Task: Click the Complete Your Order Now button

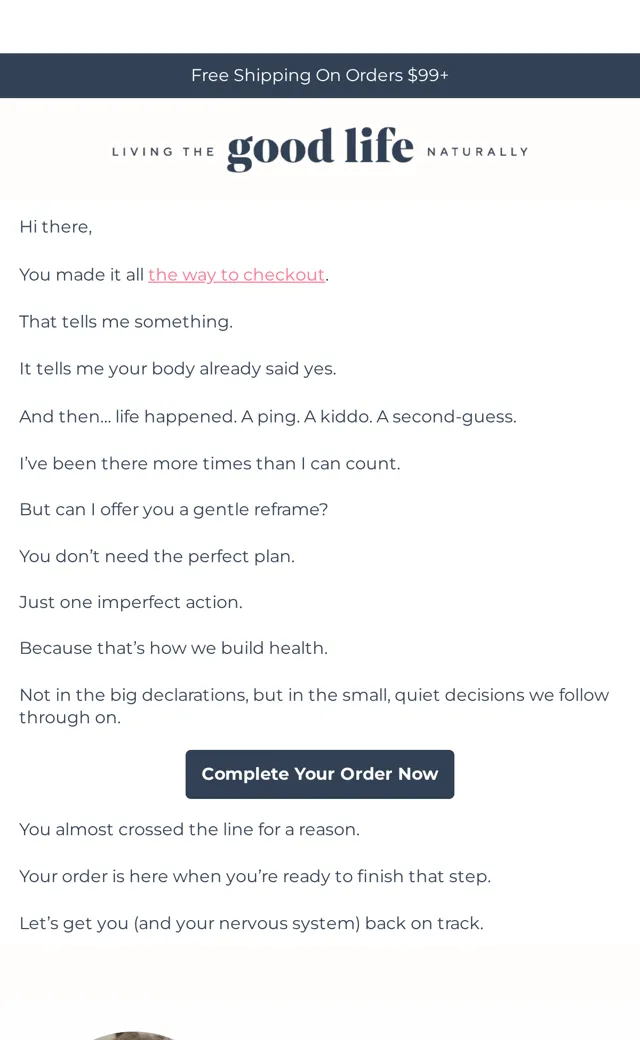Action: click(320, 774)
